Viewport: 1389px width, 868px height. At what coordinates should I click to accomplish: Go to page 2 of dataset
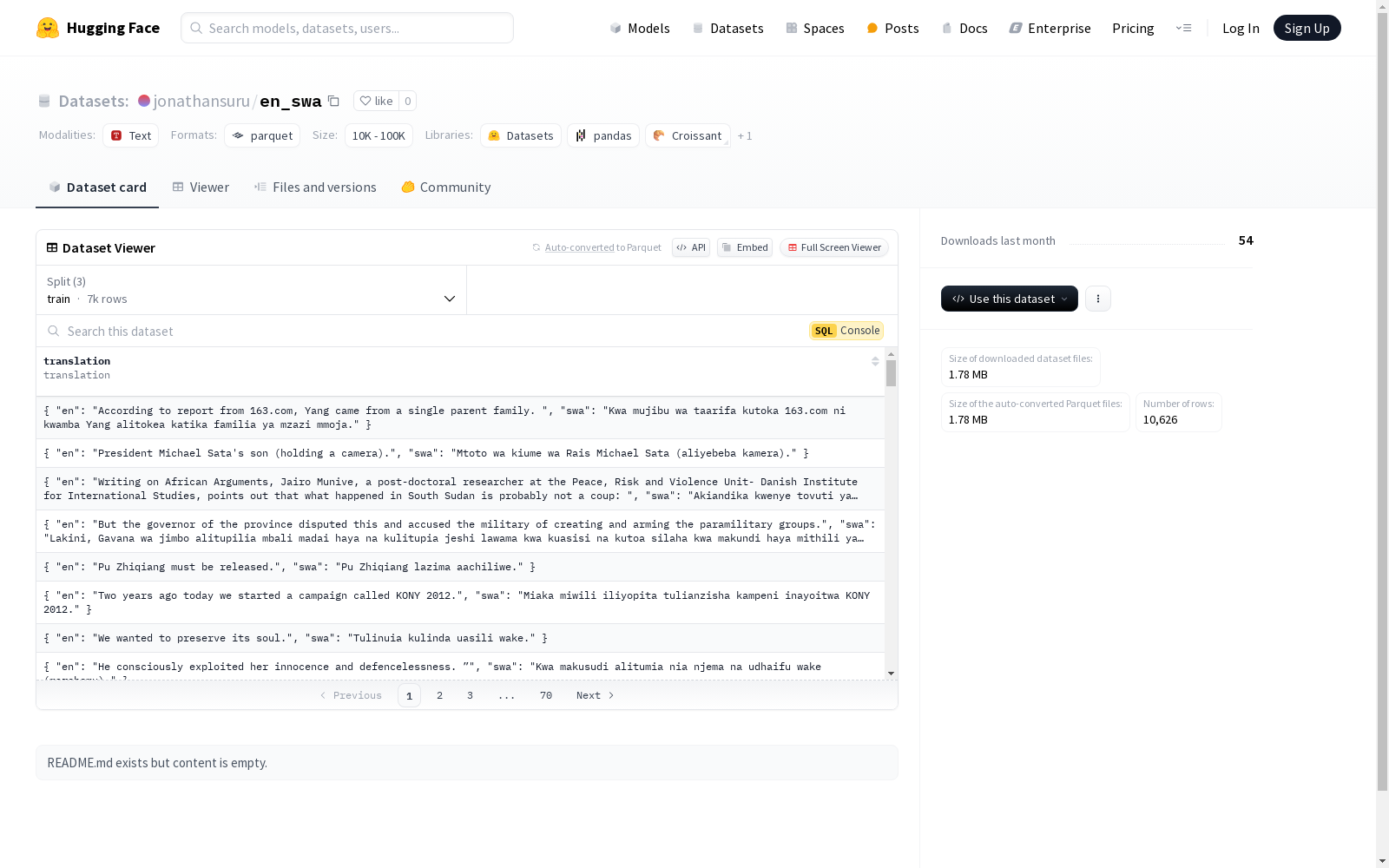pos(440,695)
